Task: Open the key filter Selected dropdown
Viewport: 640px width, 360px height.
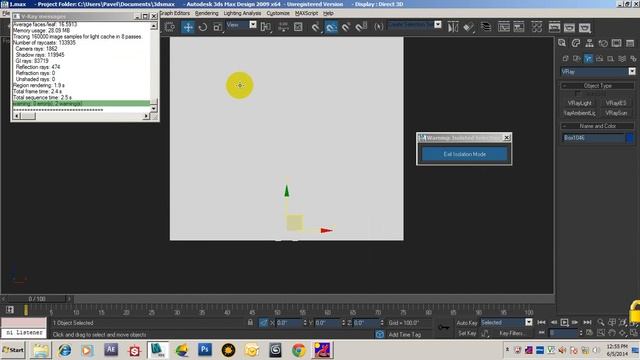Action: point(507,322)
